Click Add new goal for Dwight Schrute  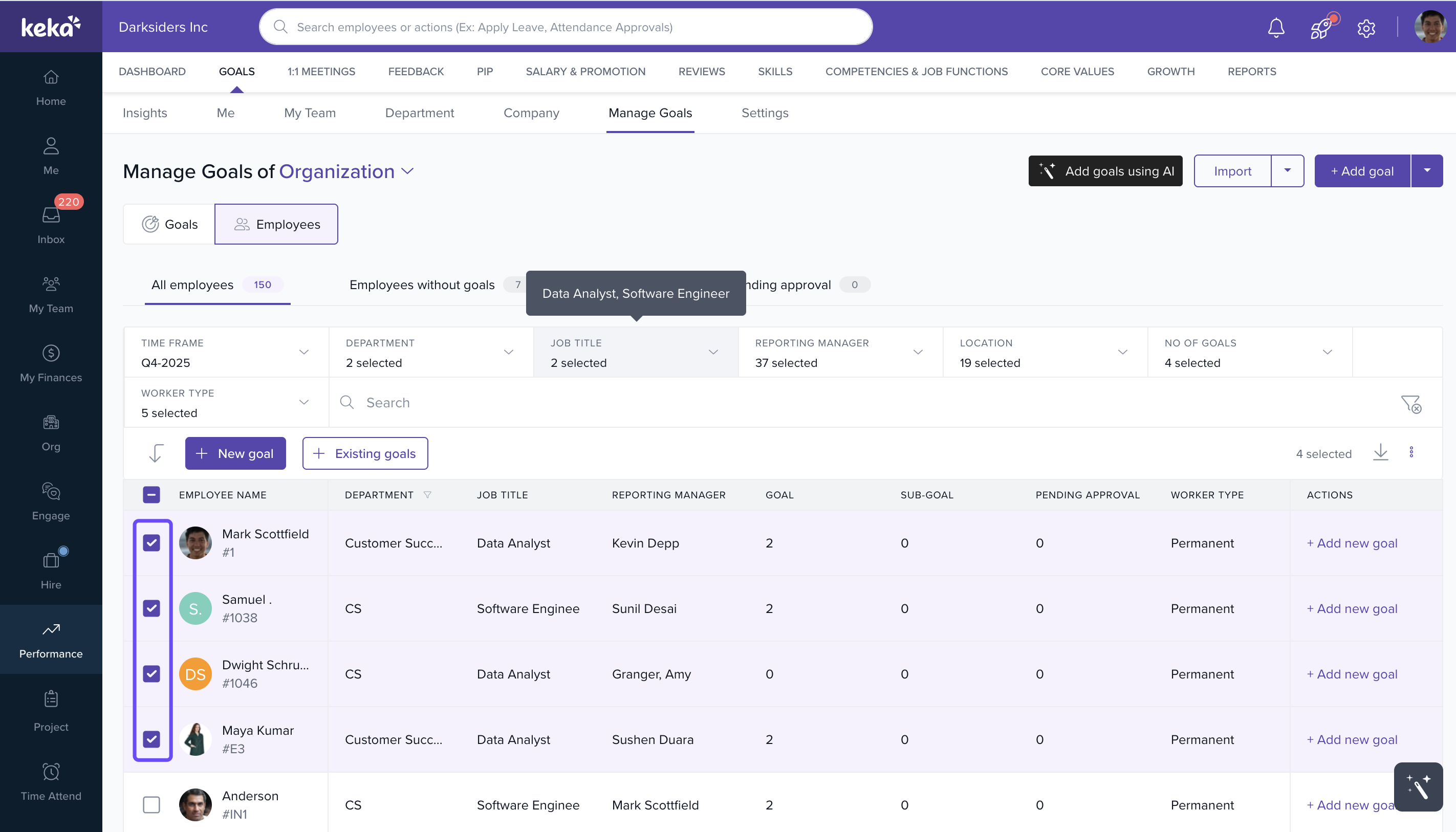[1352, 674]
